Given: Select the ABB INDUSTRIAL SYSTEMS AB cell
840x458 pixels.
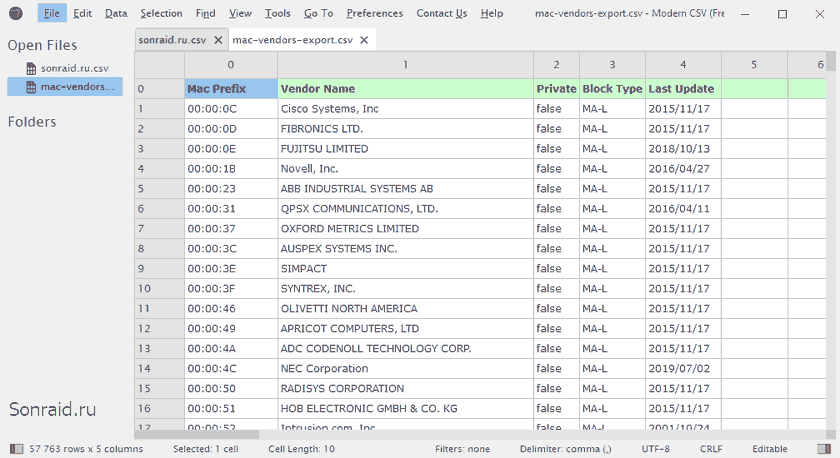Looking at the screenshot, I should click(406, 189).
